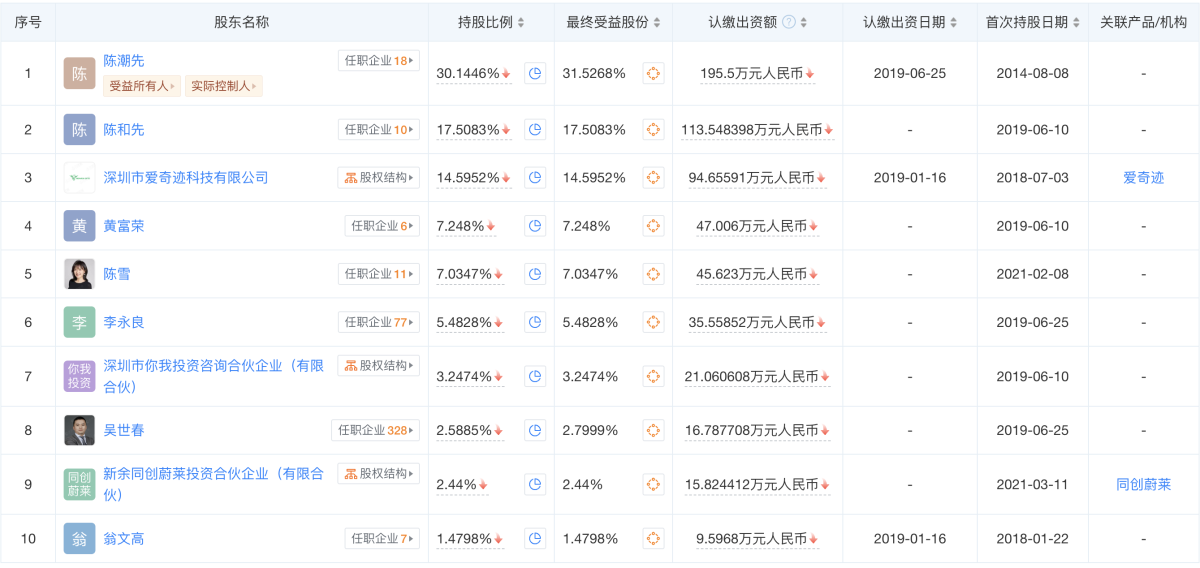
Task: Open shareholder 陈潮先 link
Action: point(124,61)
